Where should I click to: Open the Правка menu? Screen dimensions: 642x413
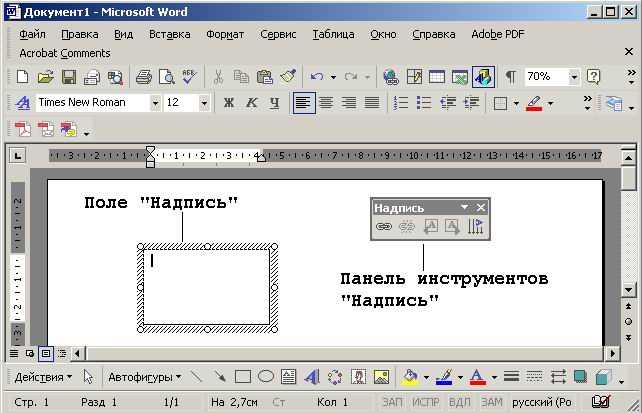pos(79,34)
